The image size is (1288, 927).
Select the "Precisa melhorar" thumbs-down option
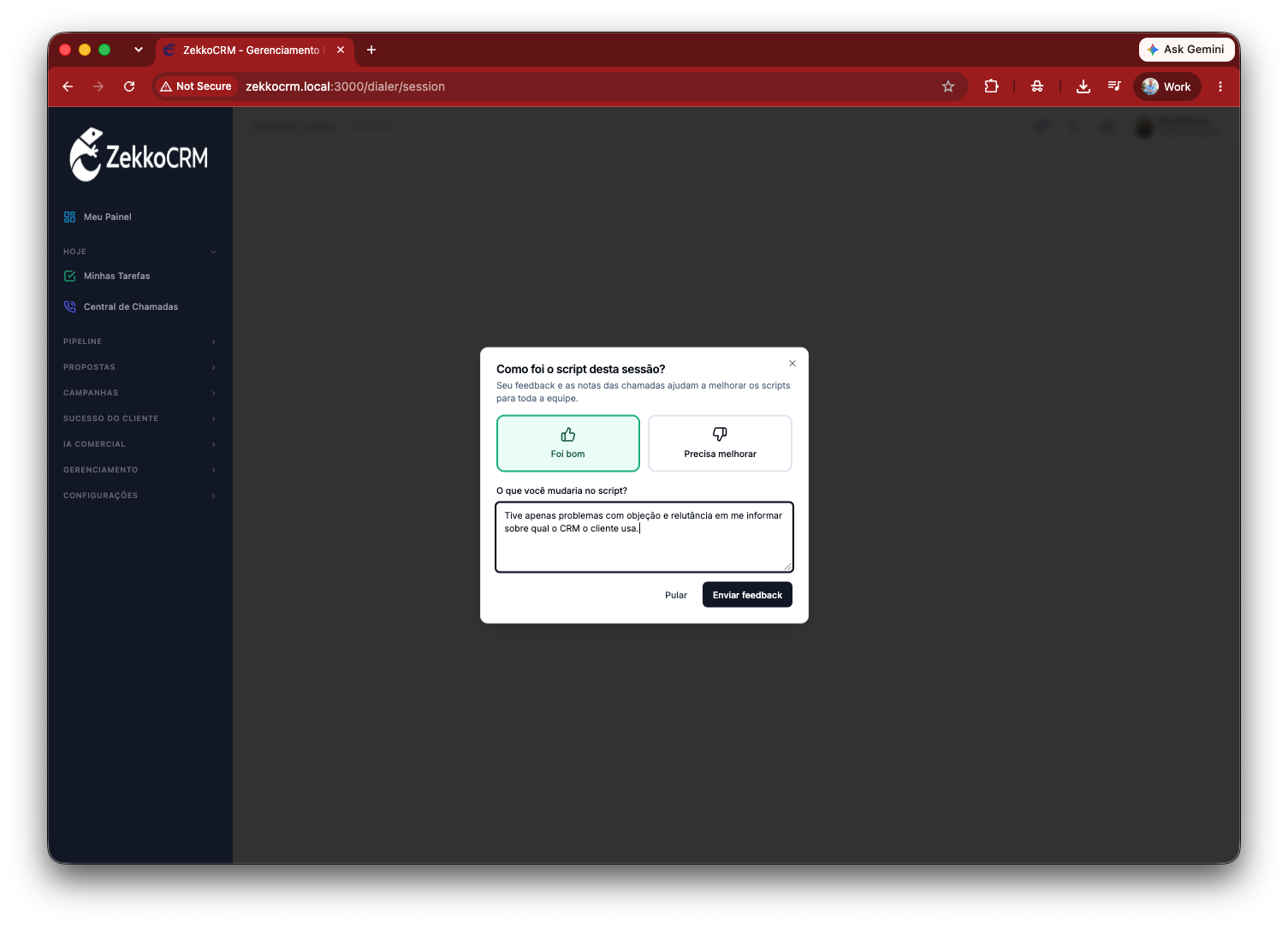(720, 443)
